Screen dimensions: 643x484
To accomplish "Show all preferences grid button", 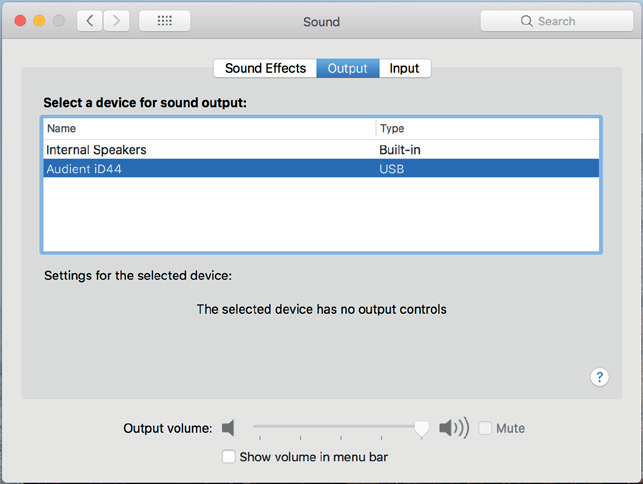I will tap(164, 21).
